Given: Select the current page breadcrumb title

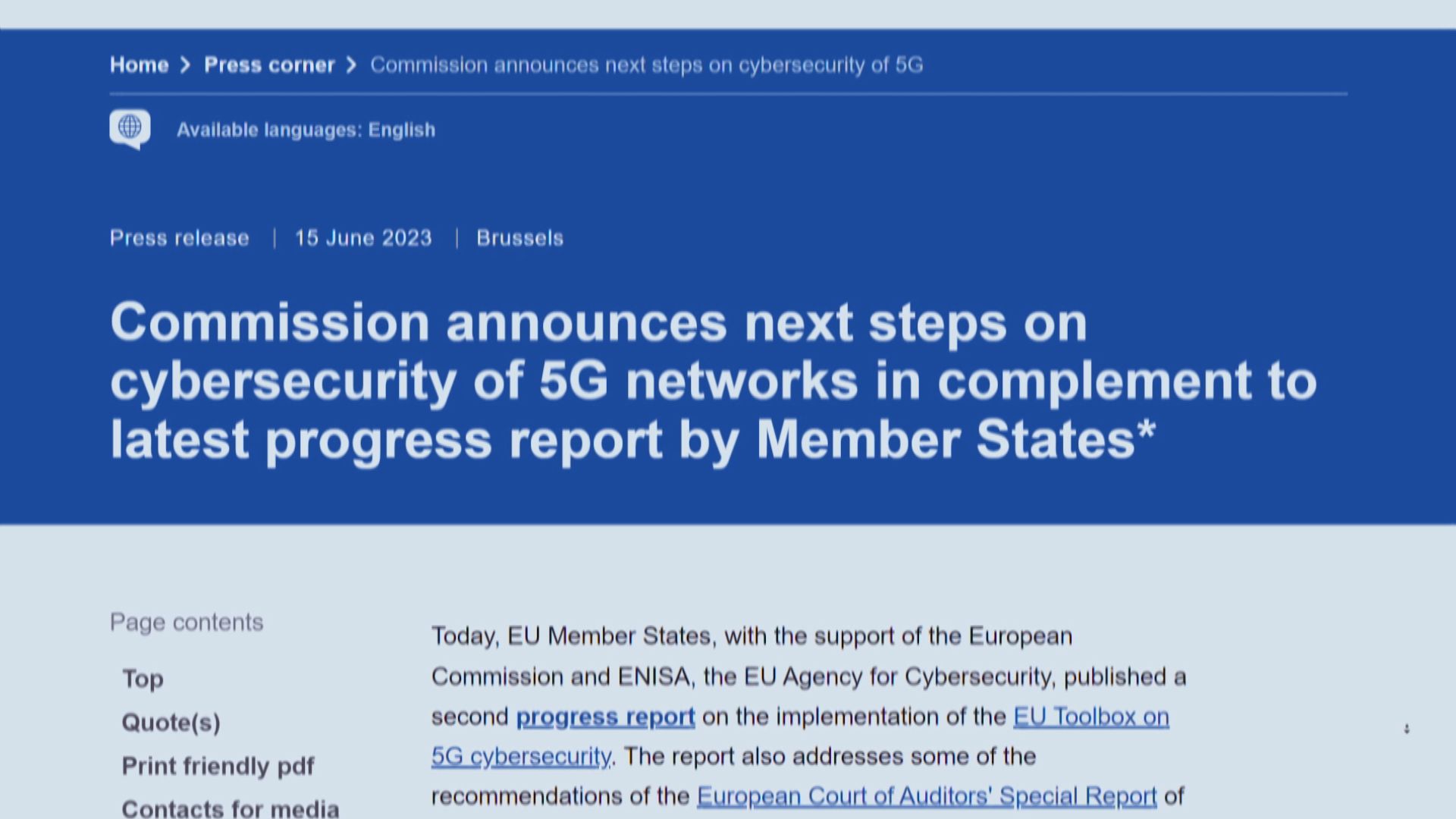Looking at the screenshot, I should (x=646, y=65).
